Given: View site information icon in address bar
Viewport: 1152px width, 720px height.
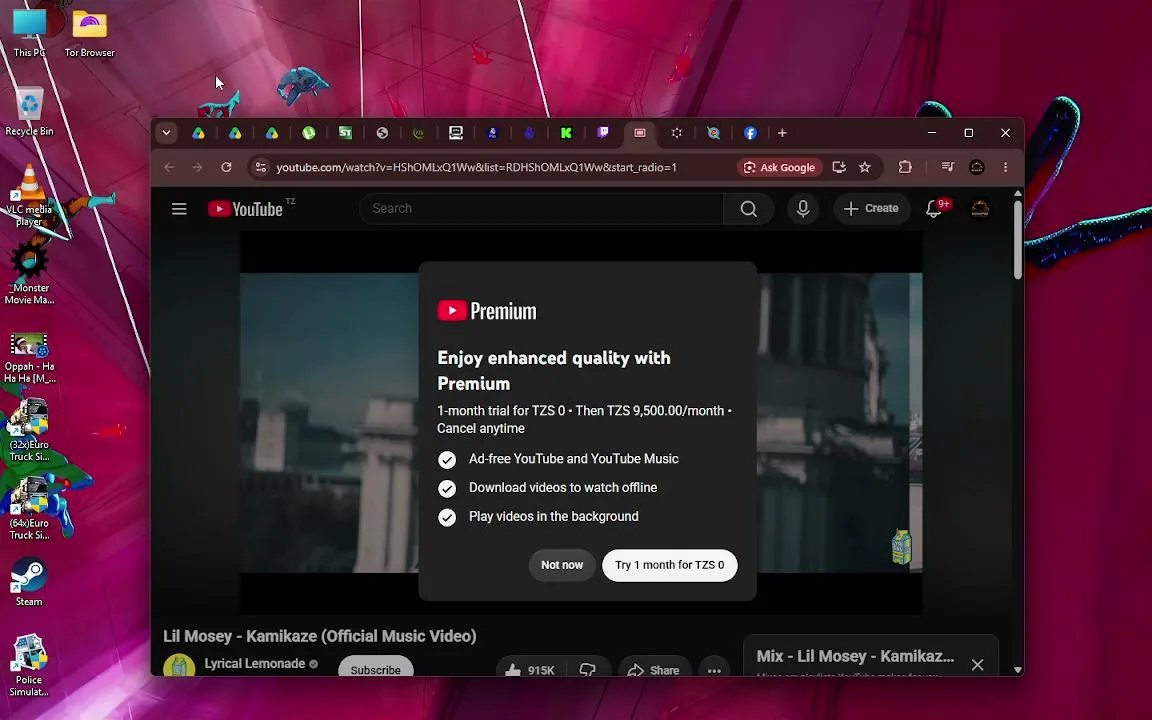Looking at the screenshot, I should [260, 168].
